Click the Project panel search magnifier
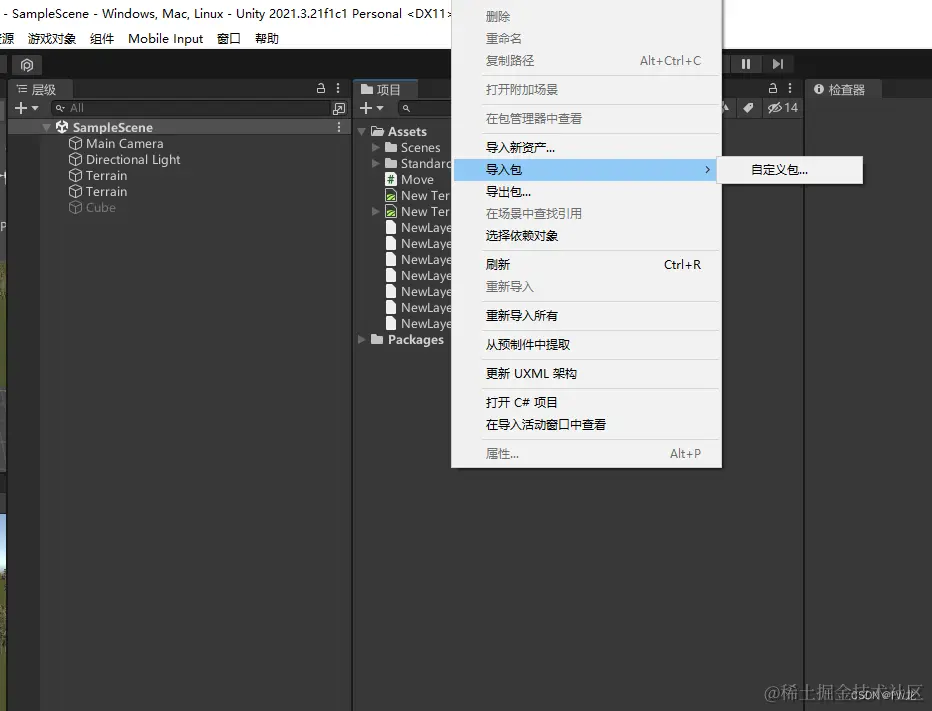 pos(407,108)
